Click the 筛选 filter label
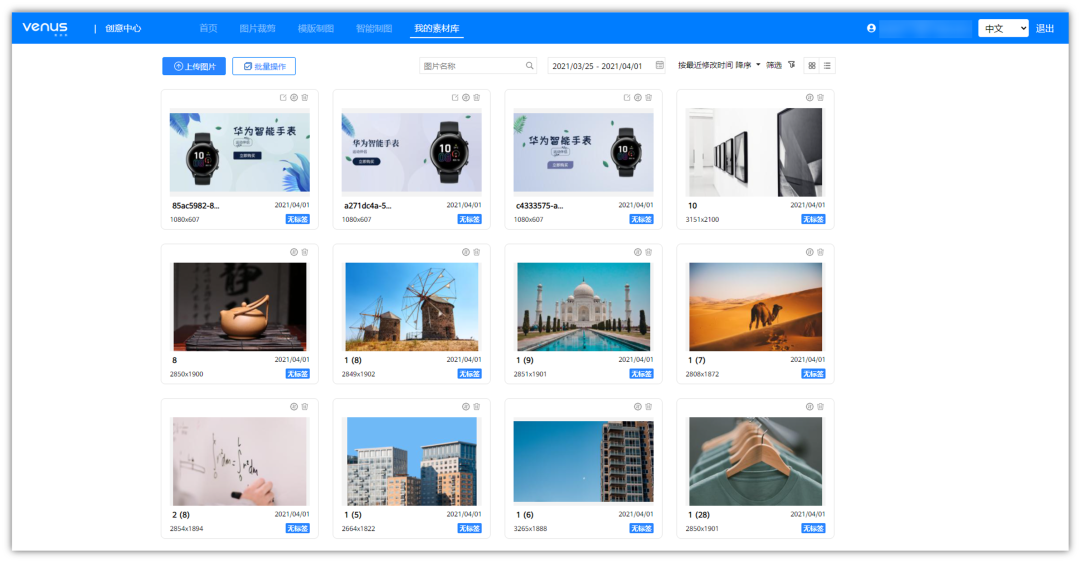Screen dimensions: 1080x562 point(774,65)
